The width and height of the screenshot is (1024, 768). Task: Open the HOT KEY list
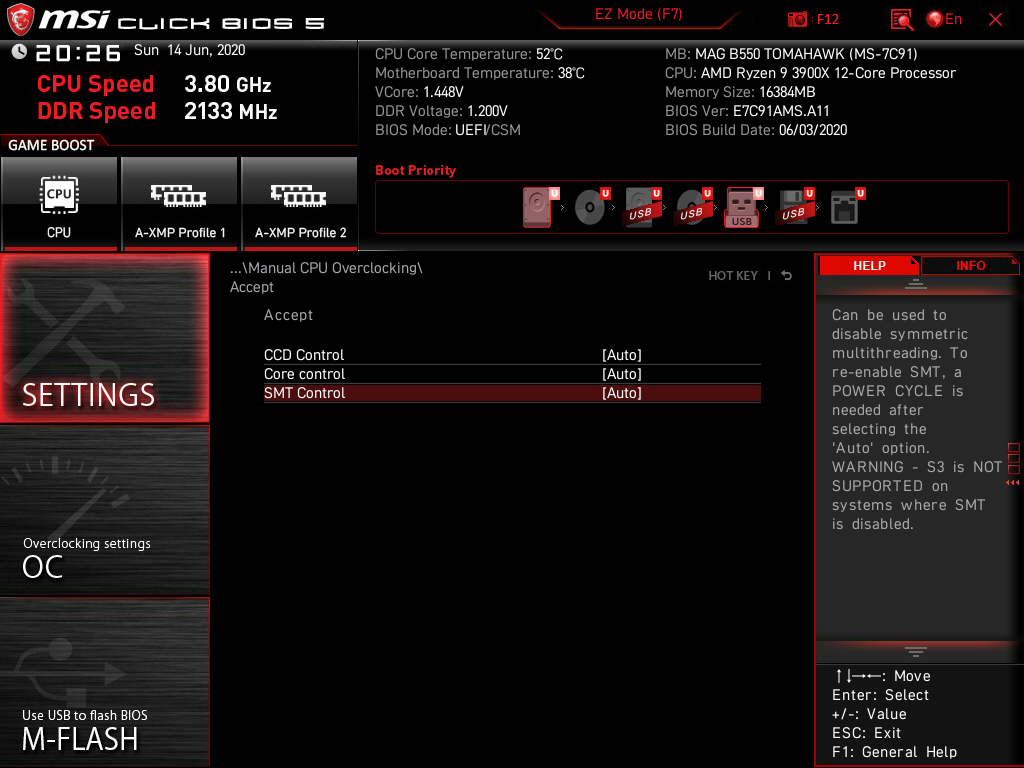click(733, 276)
